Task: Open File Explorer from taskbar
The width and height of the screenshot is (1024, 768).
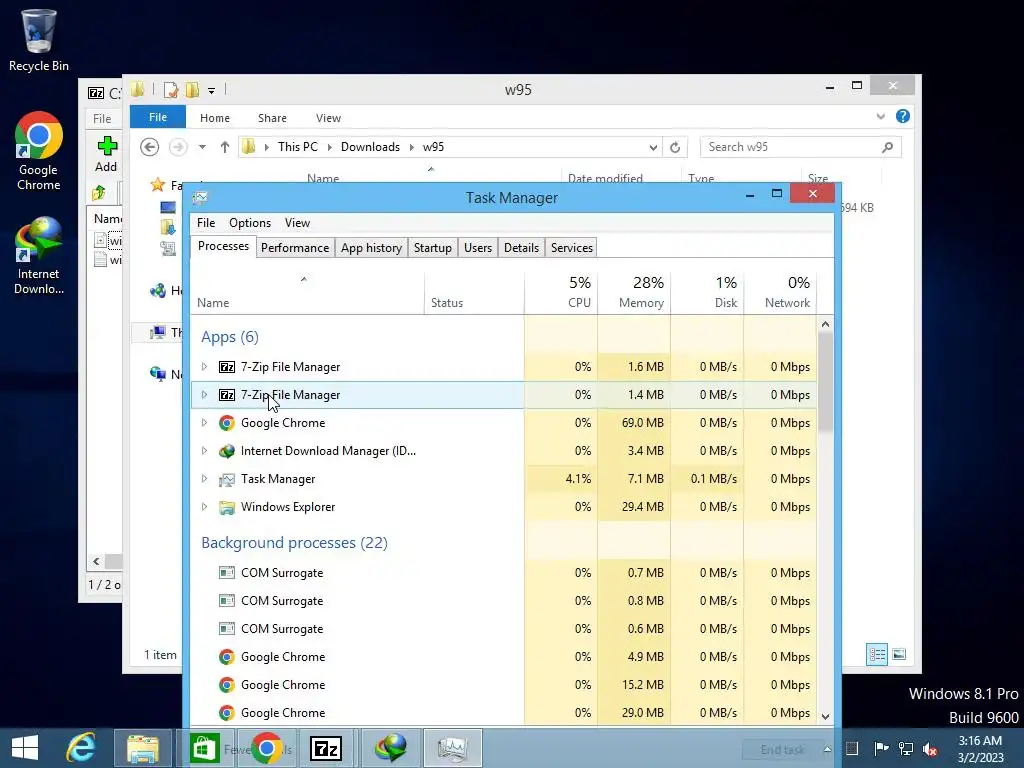Action: 142,748
